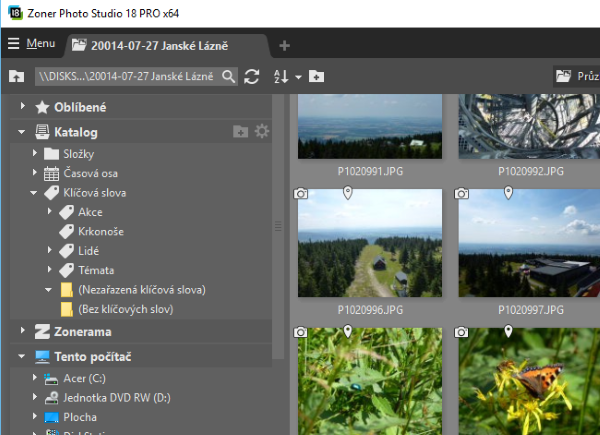
Task: Expand the Témata keyword
Action: [50, 269]
